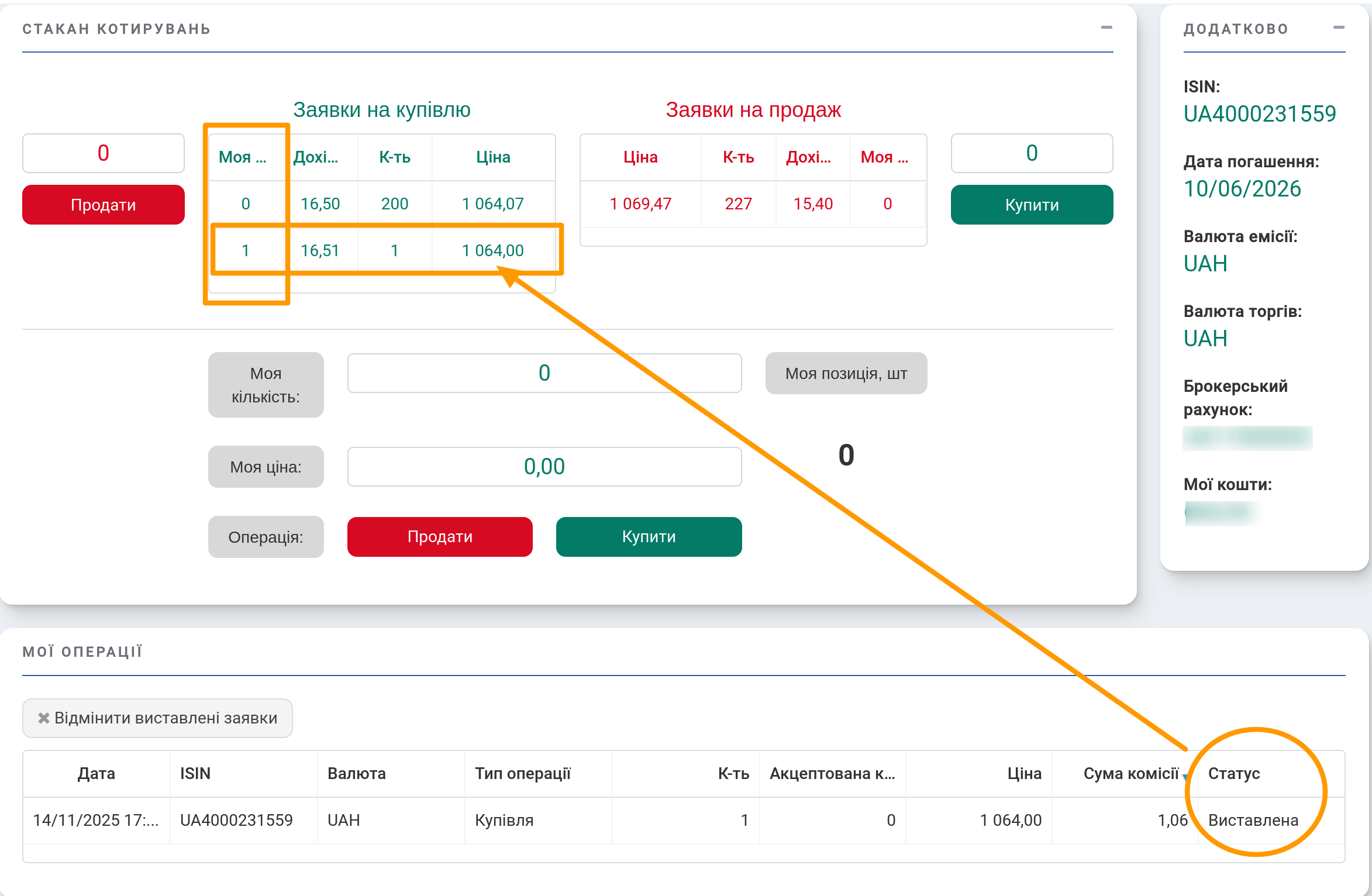Focus the Моя кількість input field
Viewport: 1372px width, 896px height.
(544, 373)
